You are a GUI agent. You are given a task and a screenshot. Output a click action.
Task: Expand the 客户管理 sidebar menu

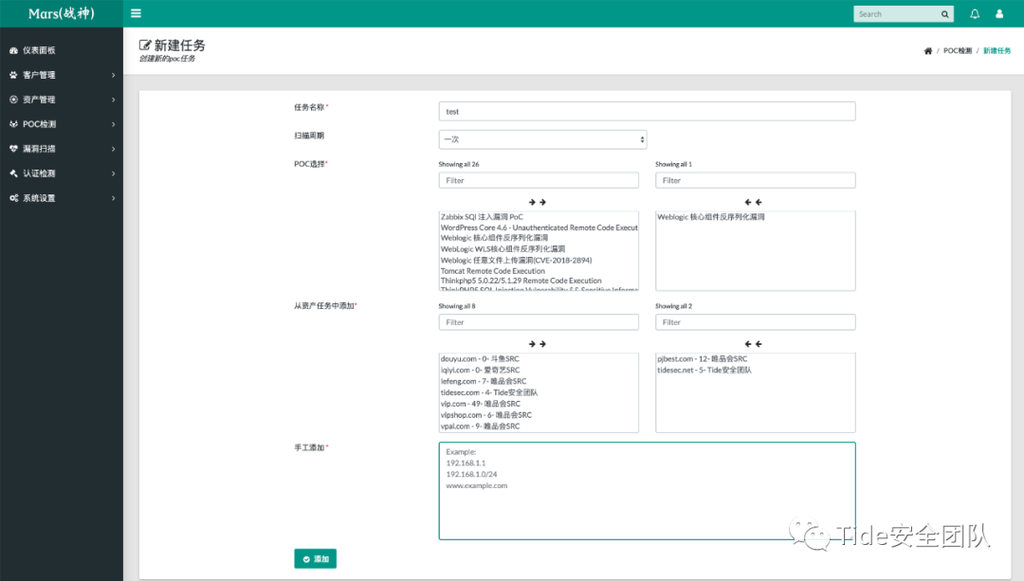click(60, 75)
